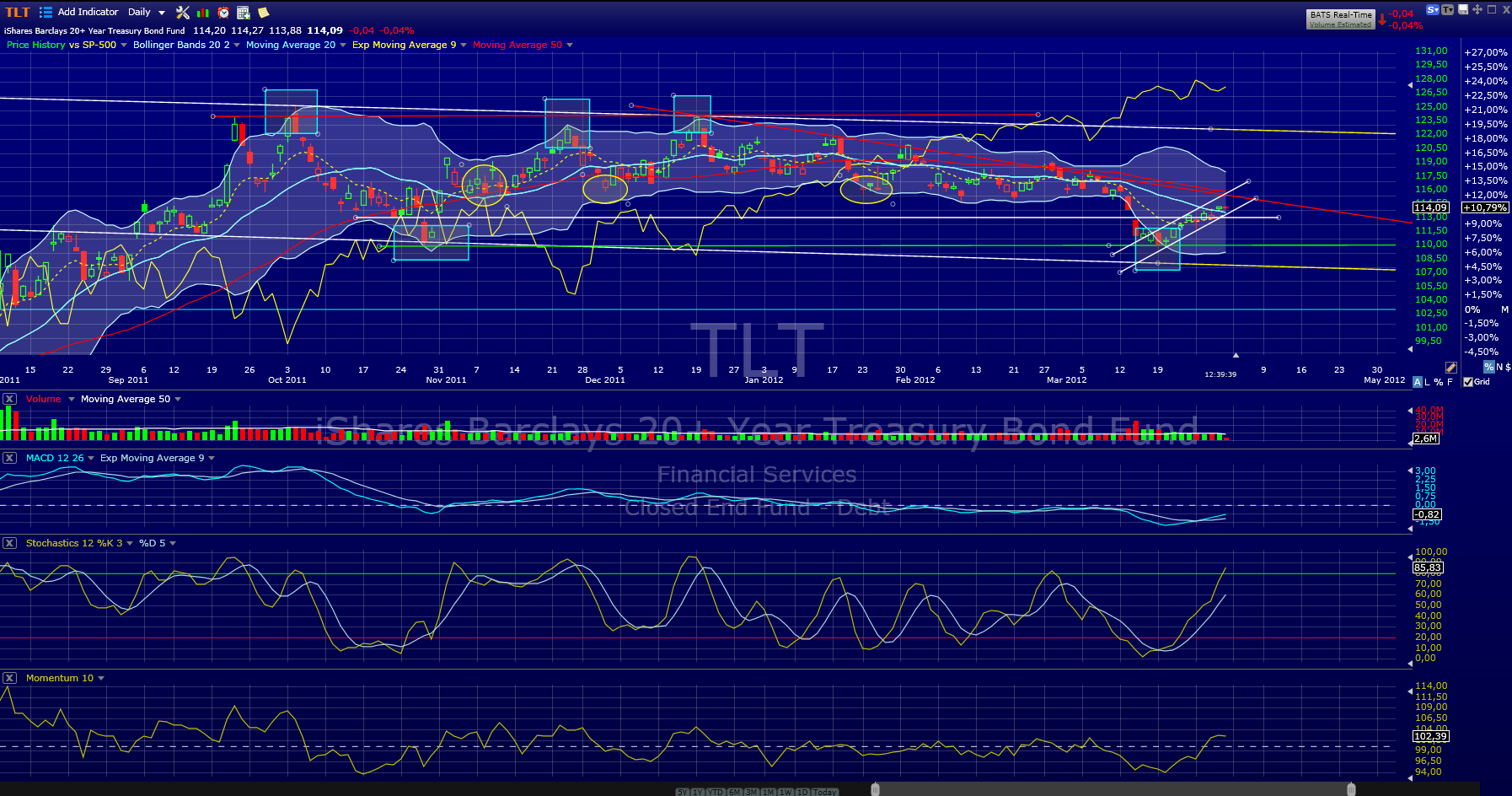Open the gray T dropdown icon
The height and width of the screenshot is (796, 1512).
(x=1447, y=9)
